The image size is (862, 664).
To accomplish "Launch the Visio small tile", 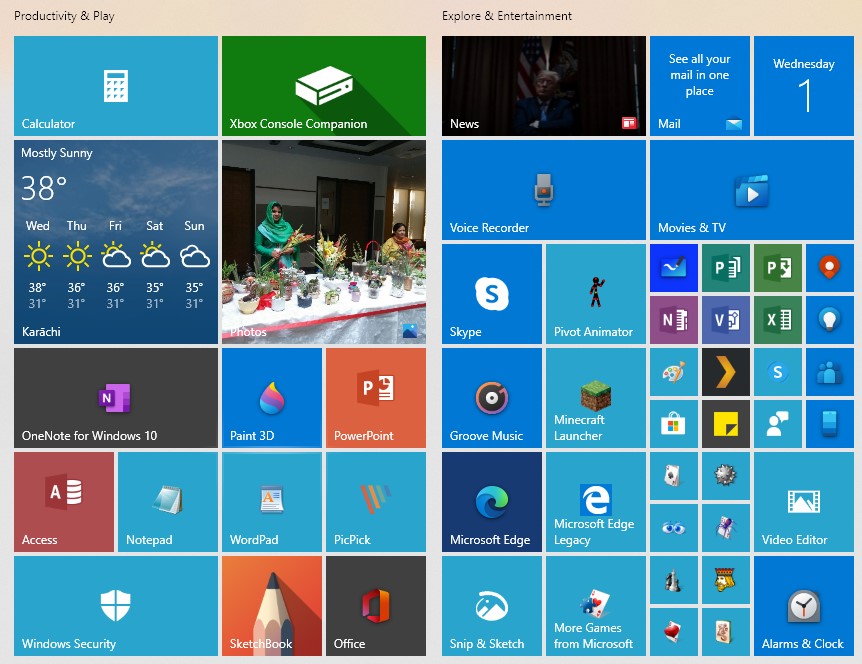I will (726, 320).
